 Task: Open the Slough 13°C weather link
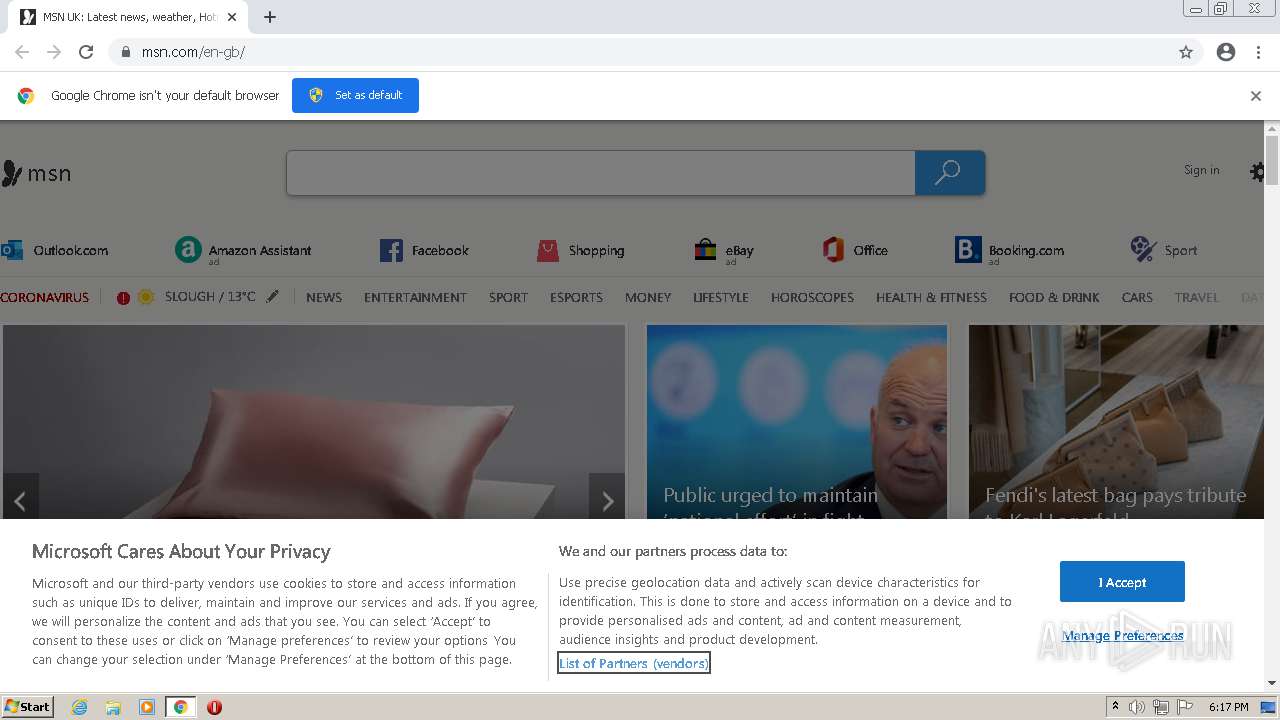[x=210, y=297]
